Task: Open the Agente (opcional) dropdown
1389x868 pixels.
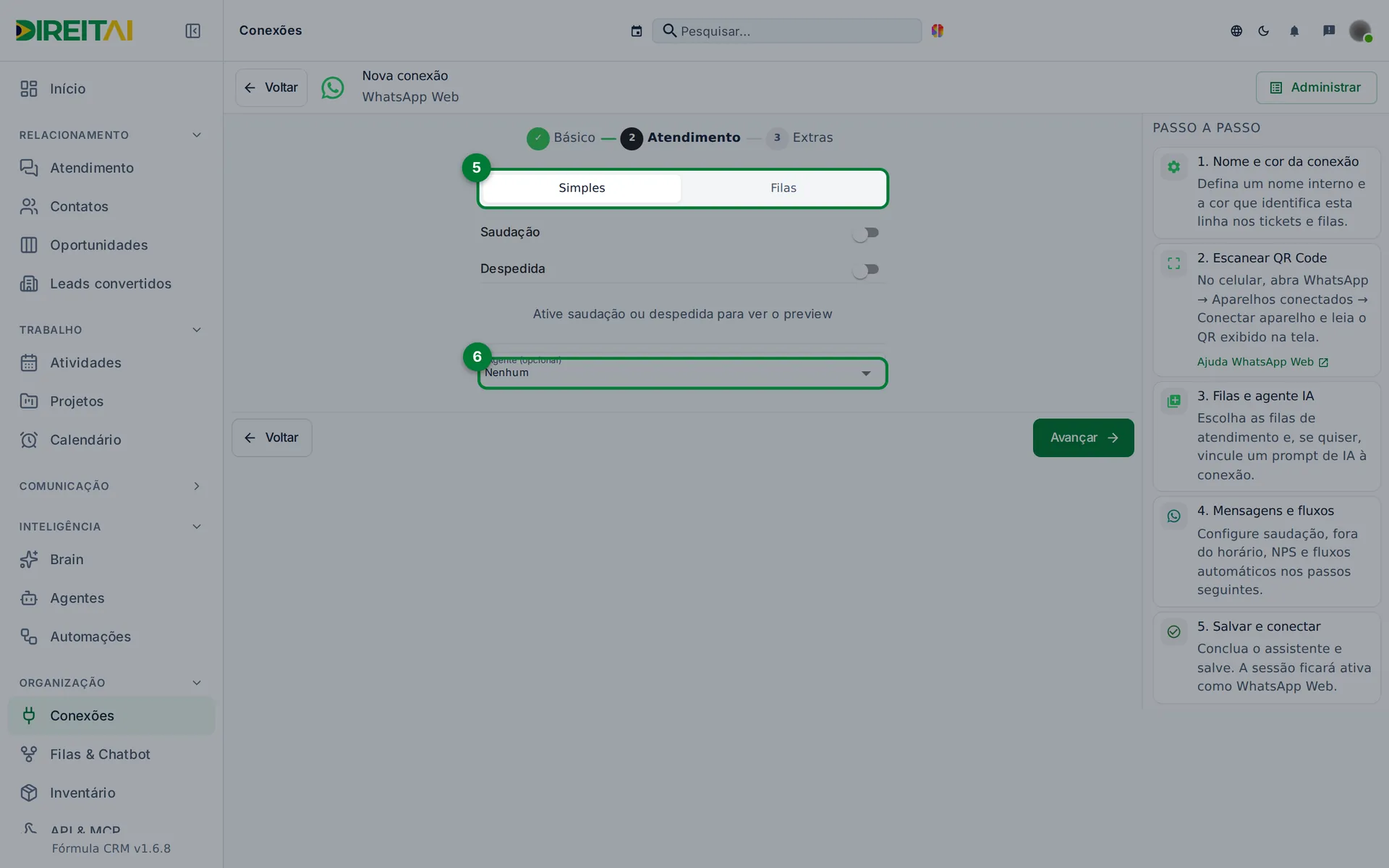Action: coord(682,373)
